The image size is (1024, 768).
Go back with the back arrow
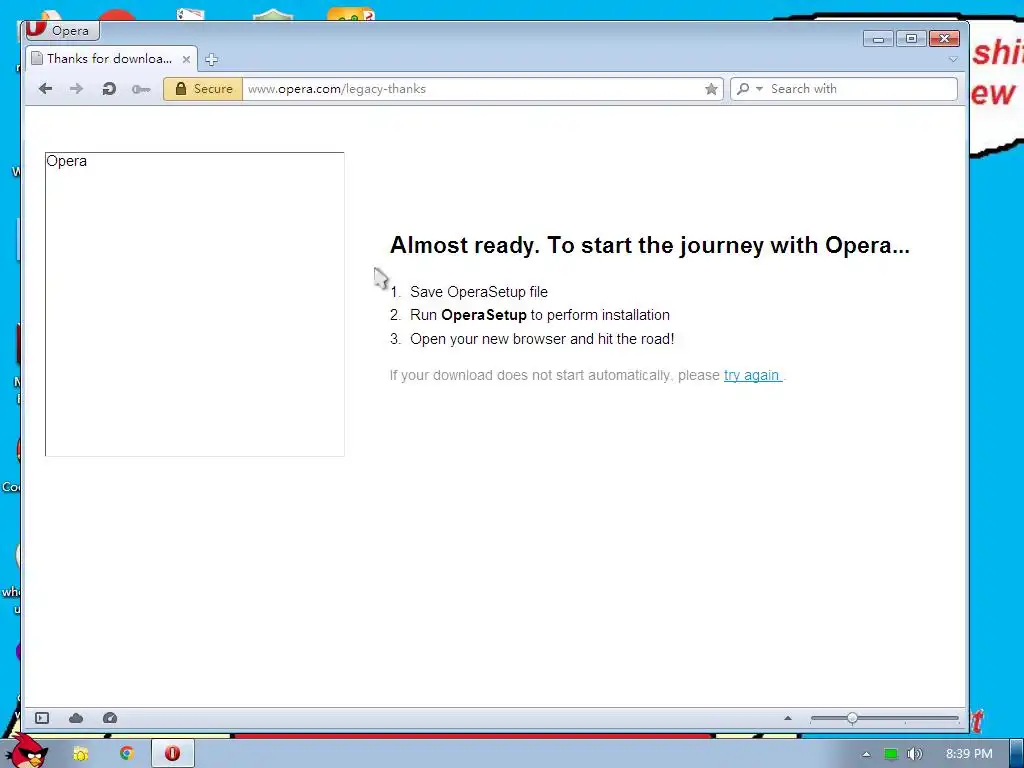click(45, 89)
